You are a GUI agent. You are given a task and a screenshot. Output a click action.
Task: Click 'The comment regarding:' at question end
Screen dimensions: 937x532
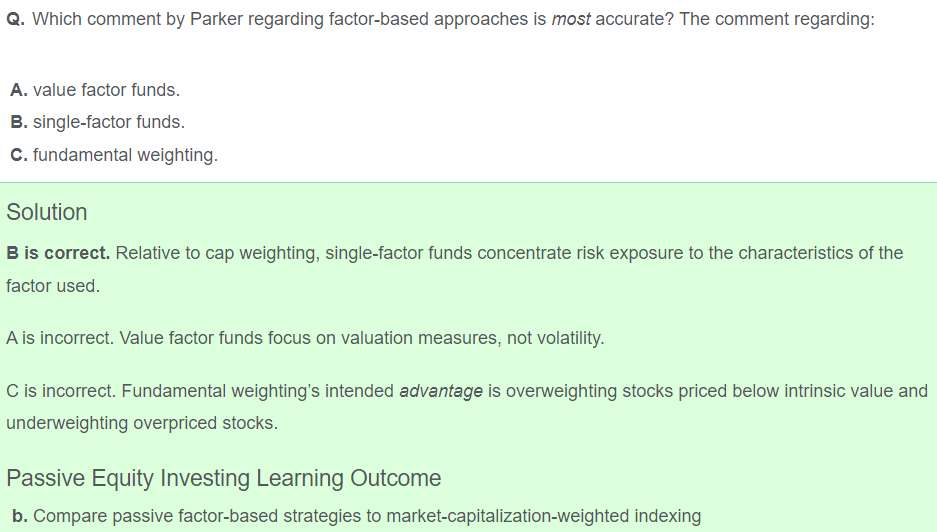click(776, 20)
